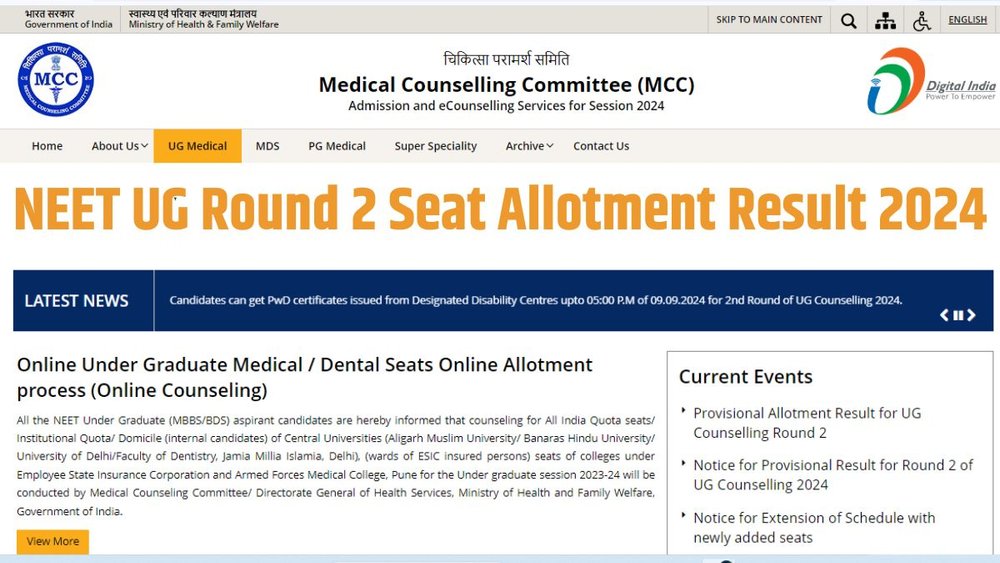Open the UG Medical tab
This screenshot has height=563, width=1000.
198,146
